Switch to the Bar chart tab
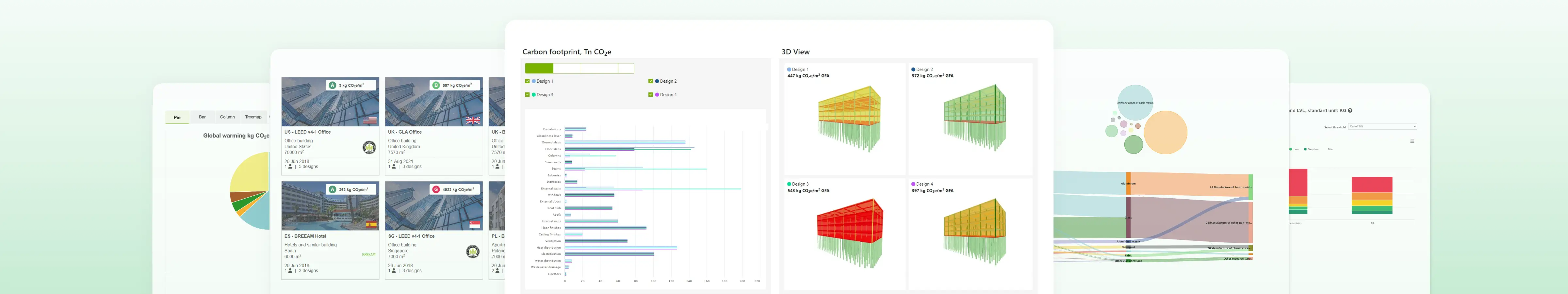1568x294 pixels. coord(202,117)
